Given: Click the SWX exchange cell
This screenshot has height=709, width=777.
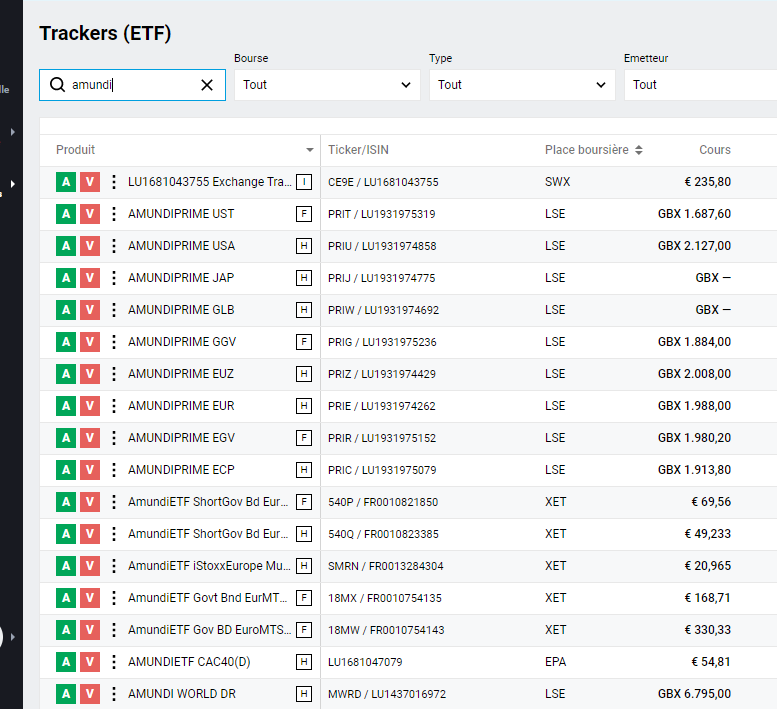Looking at the screenshot, I should tap(557, 182).
